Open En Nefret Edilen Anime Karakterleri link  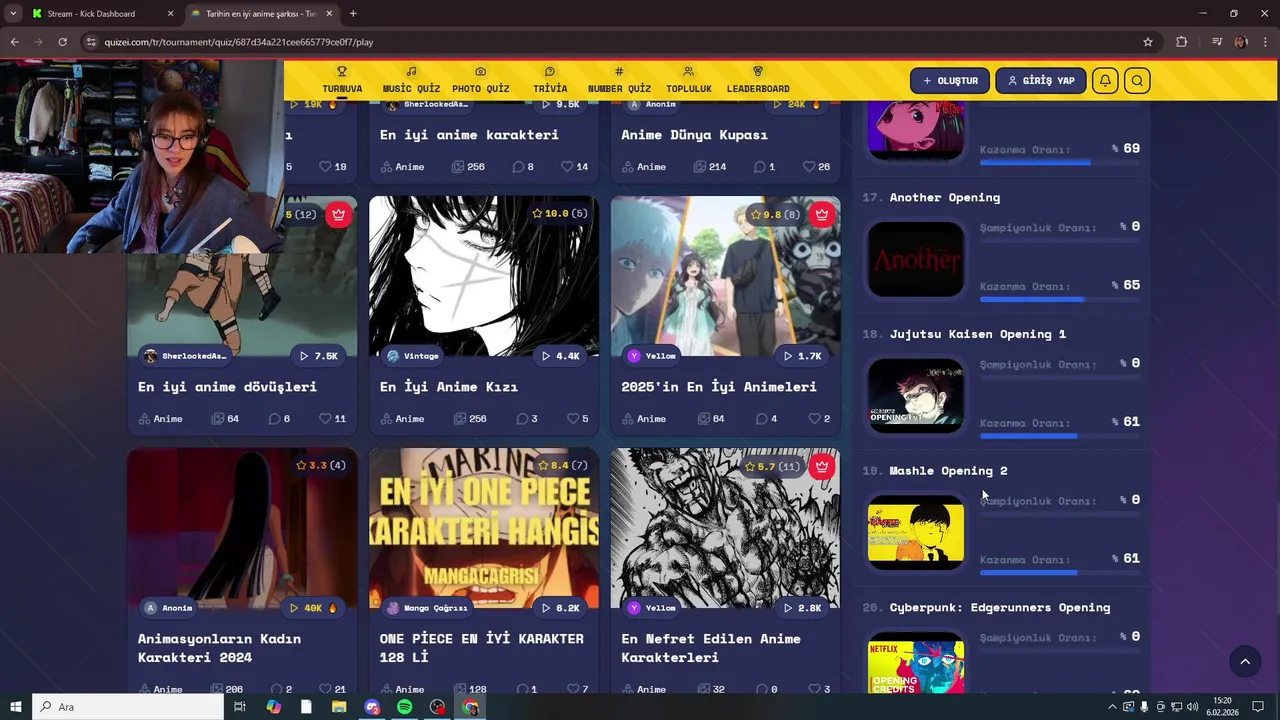[x=711, y=647]
